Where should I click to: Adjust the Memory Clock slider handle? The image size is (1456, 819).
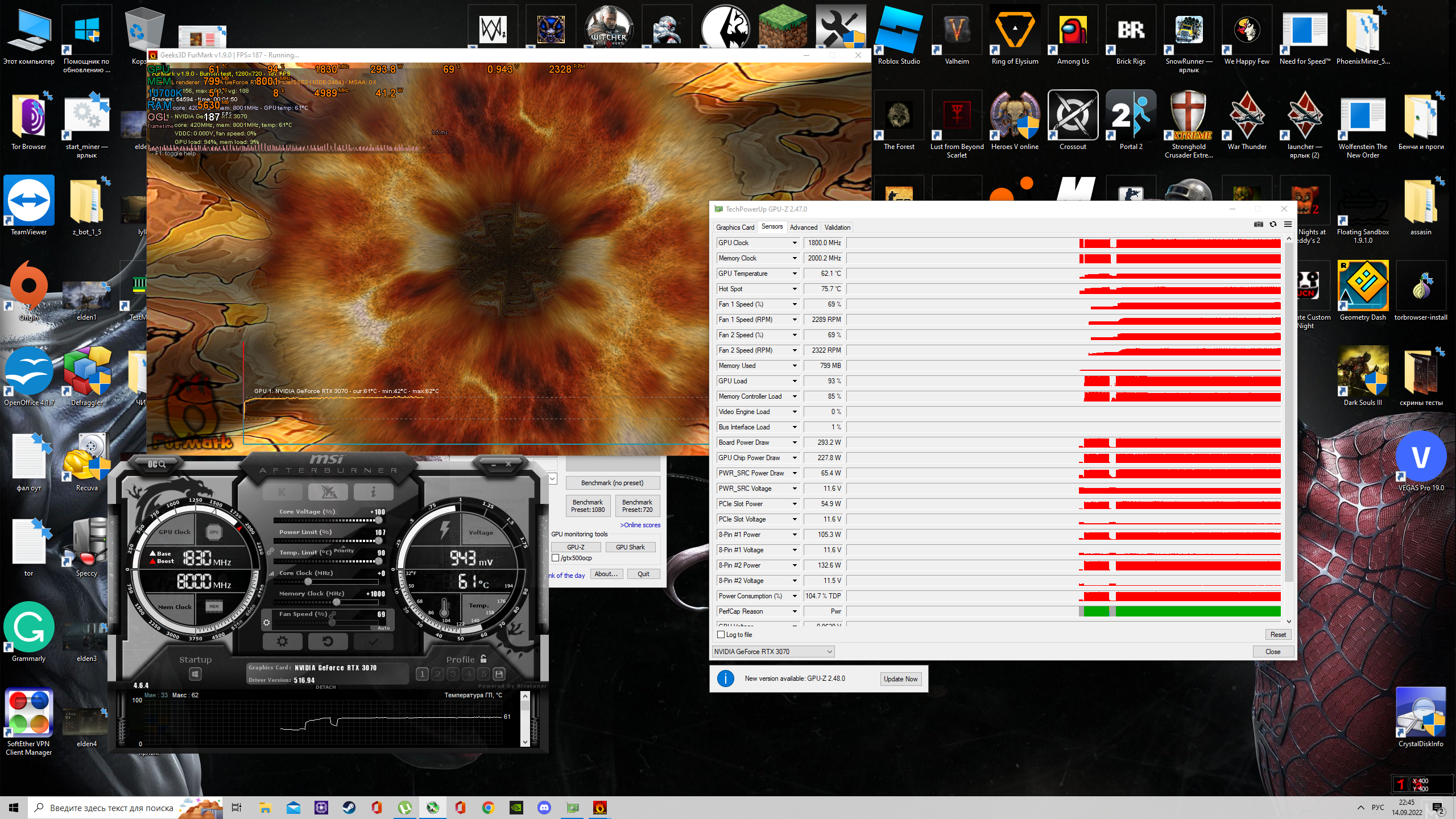pyautogui.click(x=337, y=602)
